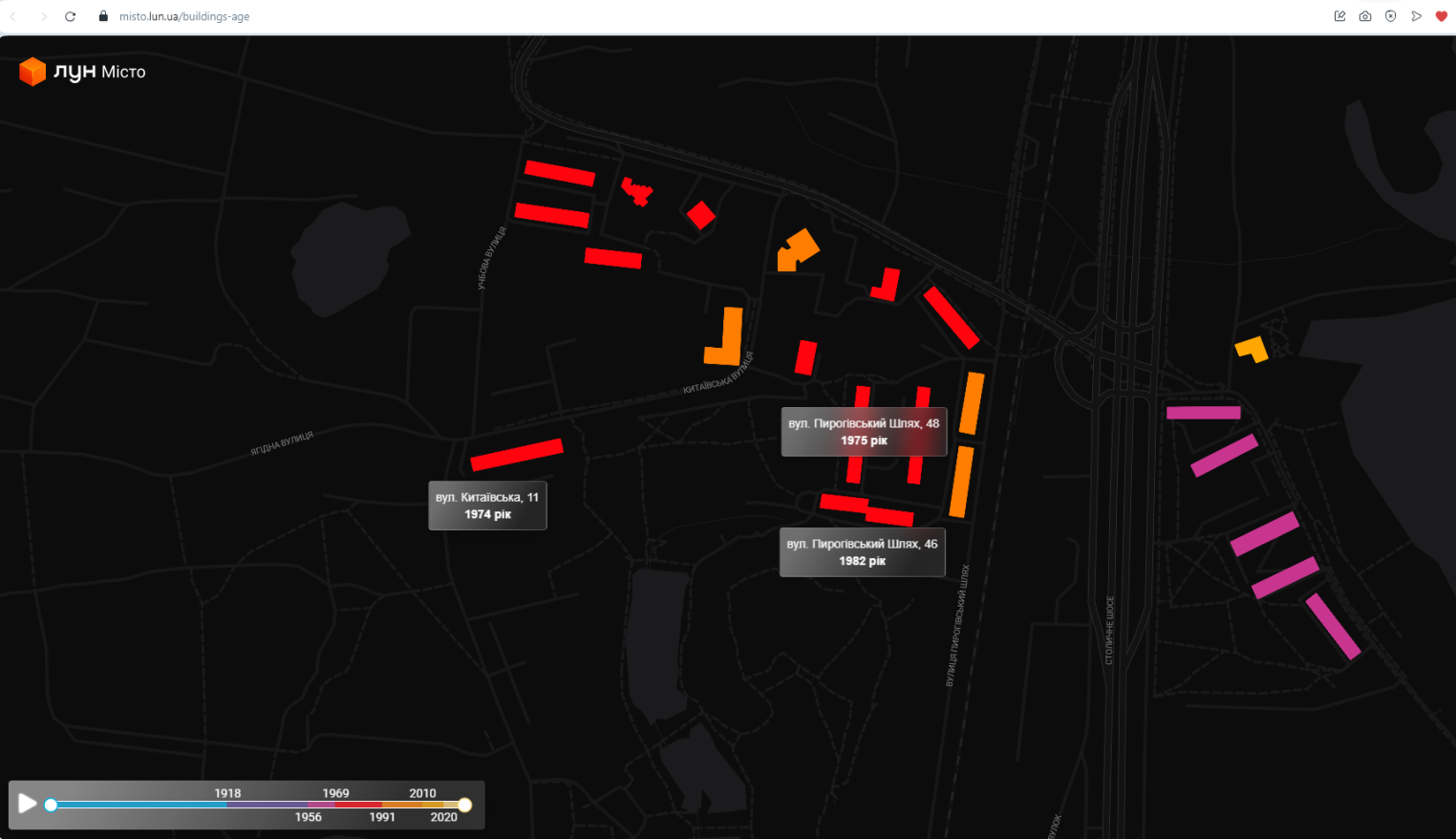
Task: Open the browser snapshot camera tool
Action: point(1365,16)
